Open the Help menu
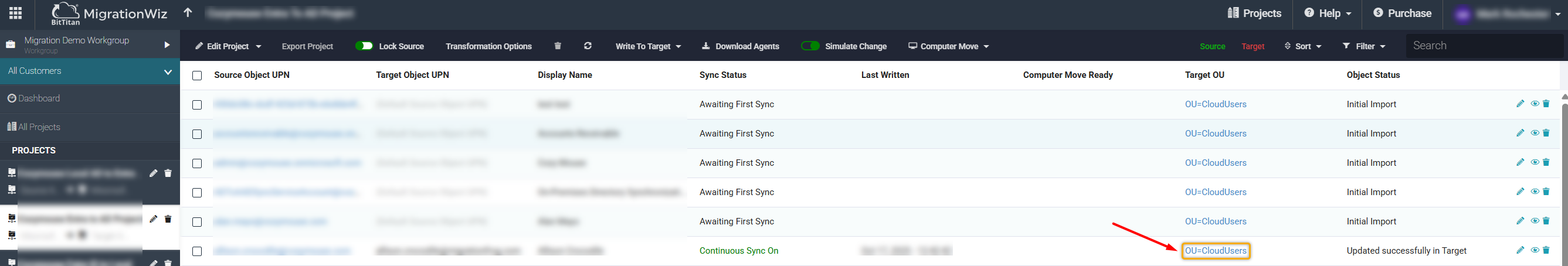 (x=1328, y=13)
